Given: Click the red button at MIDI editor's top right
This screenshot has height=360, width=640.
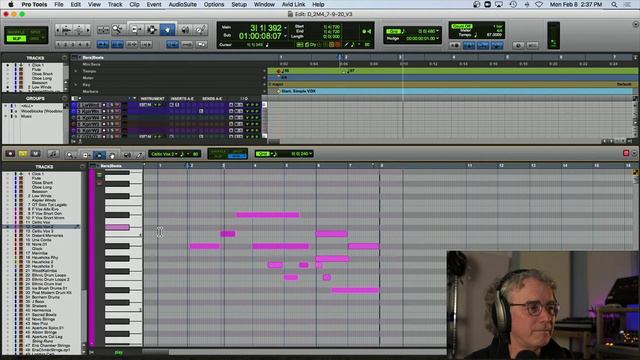Looking at the screenshot, I should click(x=626, y=153).
